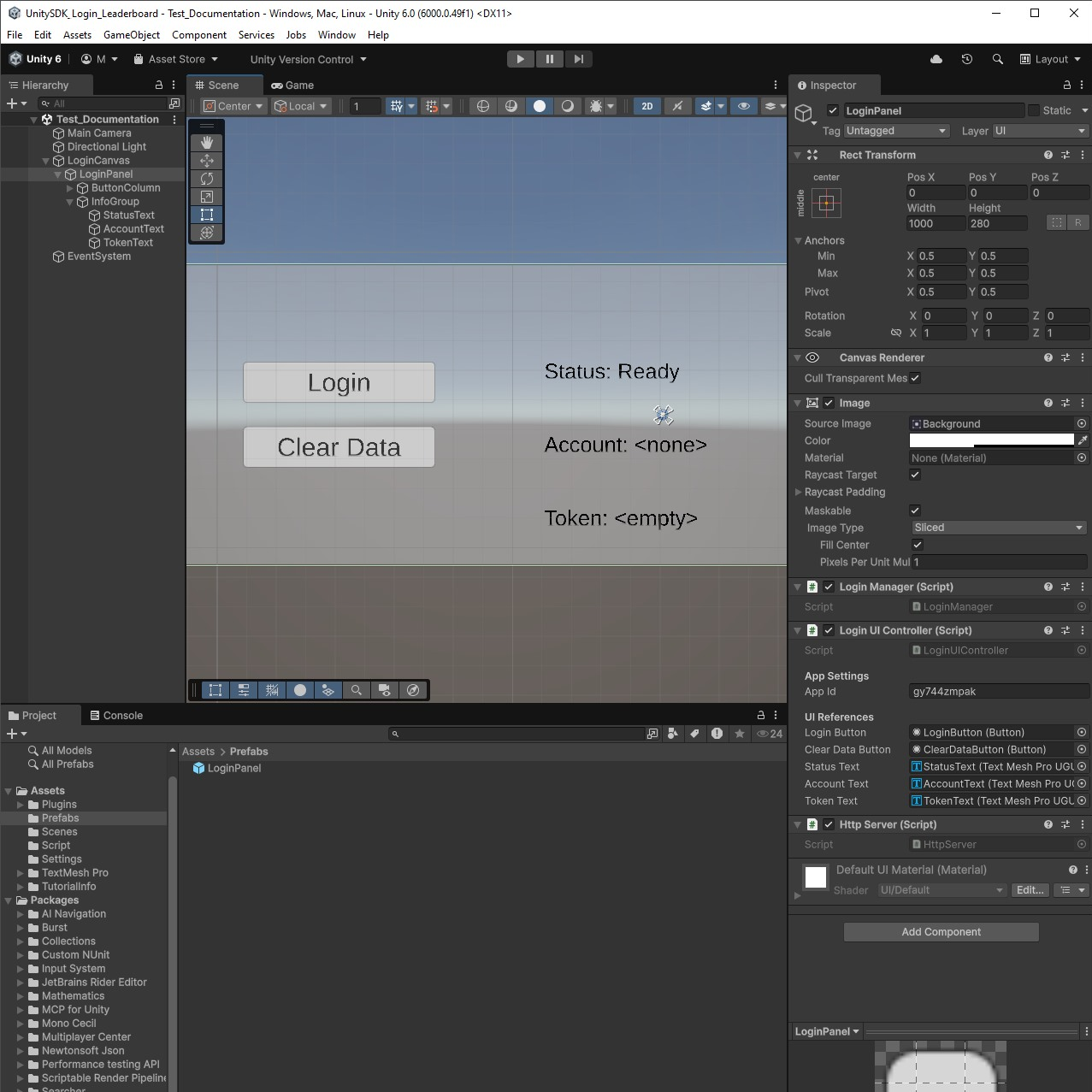Open the Image Type dropdown
This screenshot has width=1092, height=1092.
tap(997, 528)
